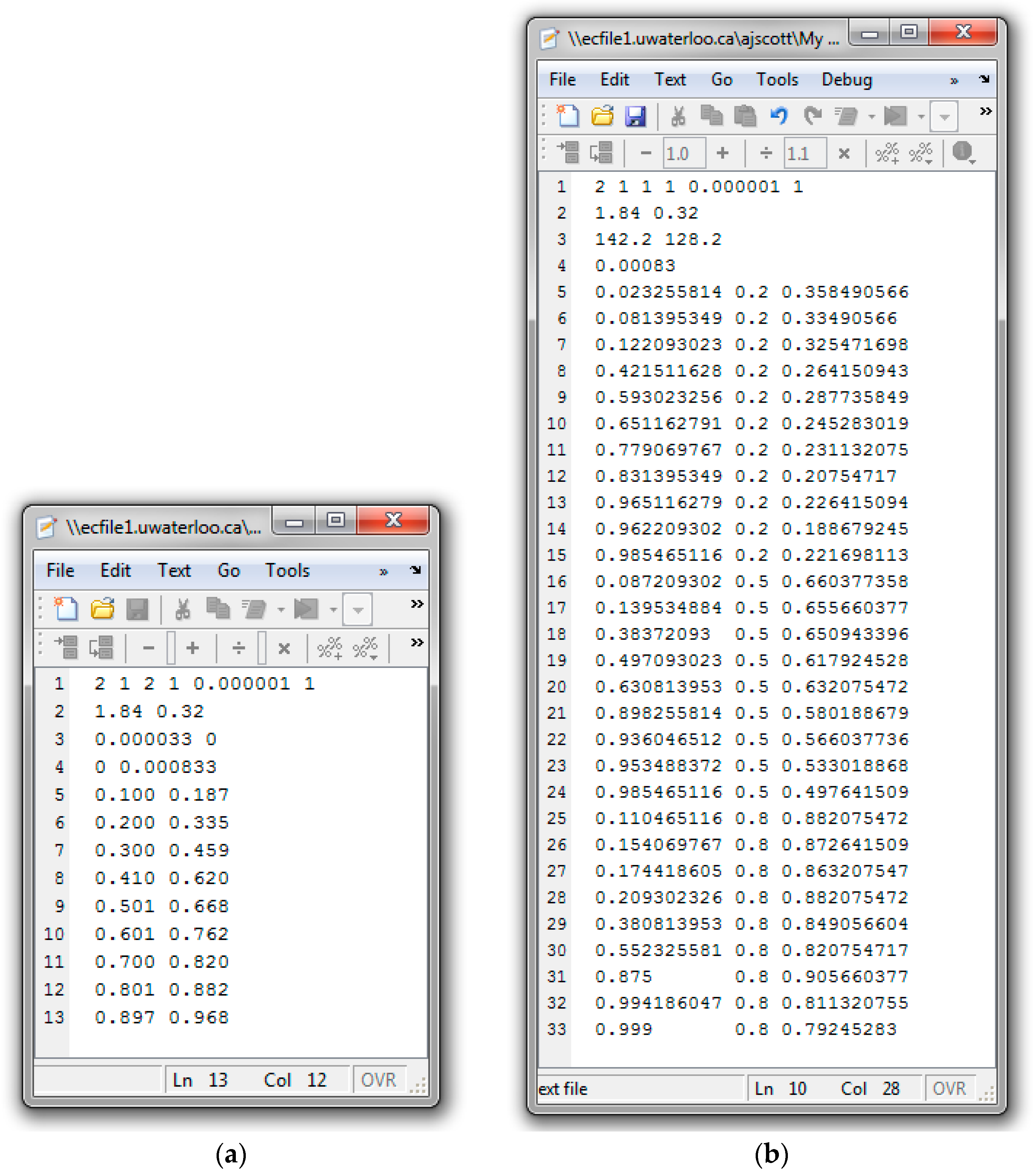Image resolution: width=1035 pixels, height=1176 pixels.
Task: Toggle the OVR indicator in the smaller window
Action: coord(378,1080)
